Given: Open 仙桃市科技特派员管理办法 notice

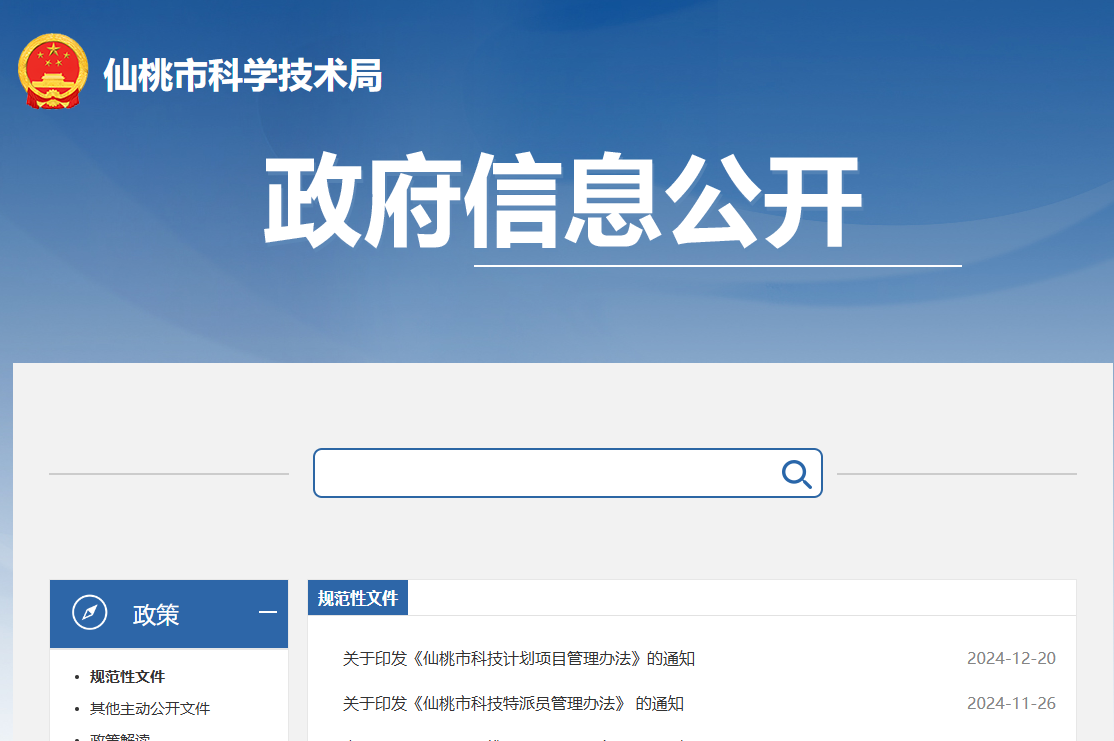Looking at the screenshot, I should pos(513,703).
